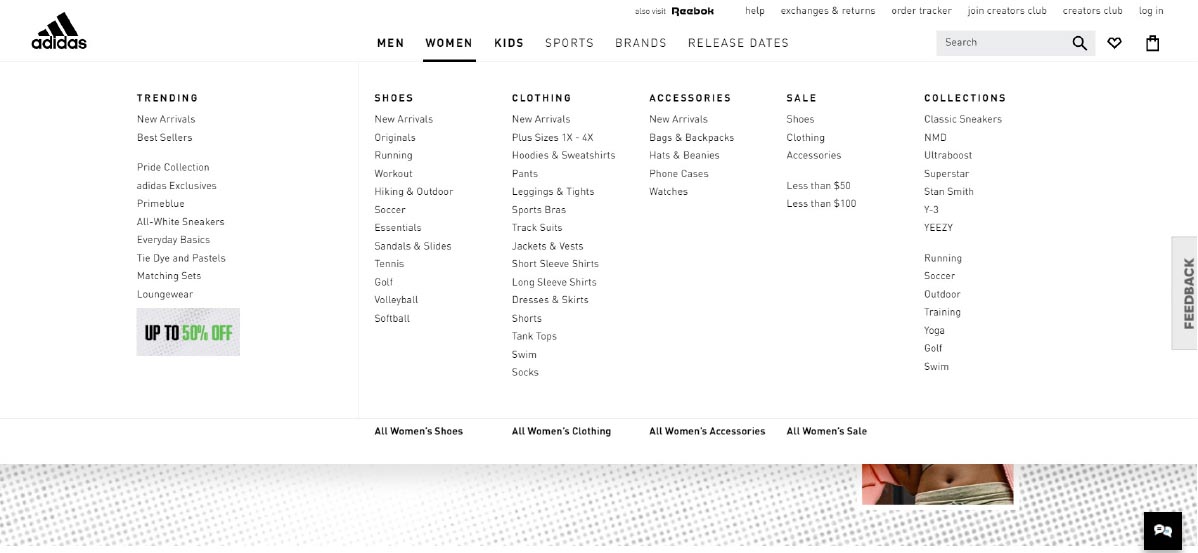Open All Women's Sale

coord(827,431)
